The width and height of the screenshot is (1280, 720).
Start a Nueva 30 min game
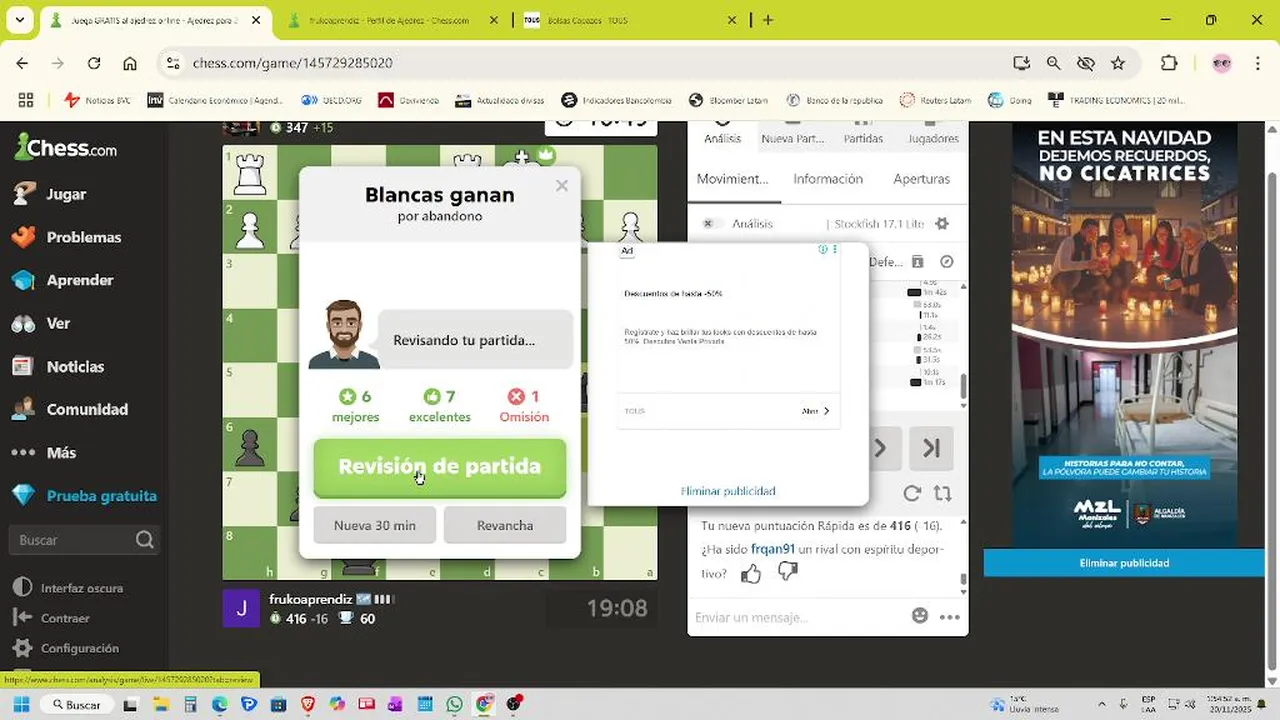tap(375, 525)
